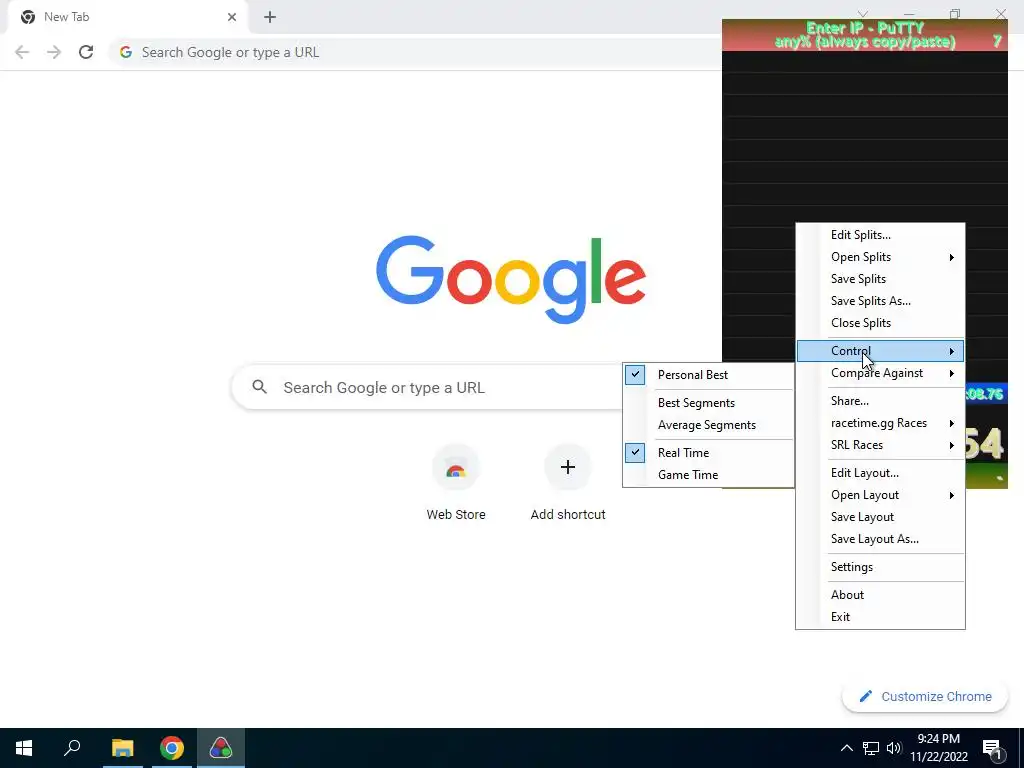Choose Save Layout
Screen dimensions: 1024x768
(880, 517)
